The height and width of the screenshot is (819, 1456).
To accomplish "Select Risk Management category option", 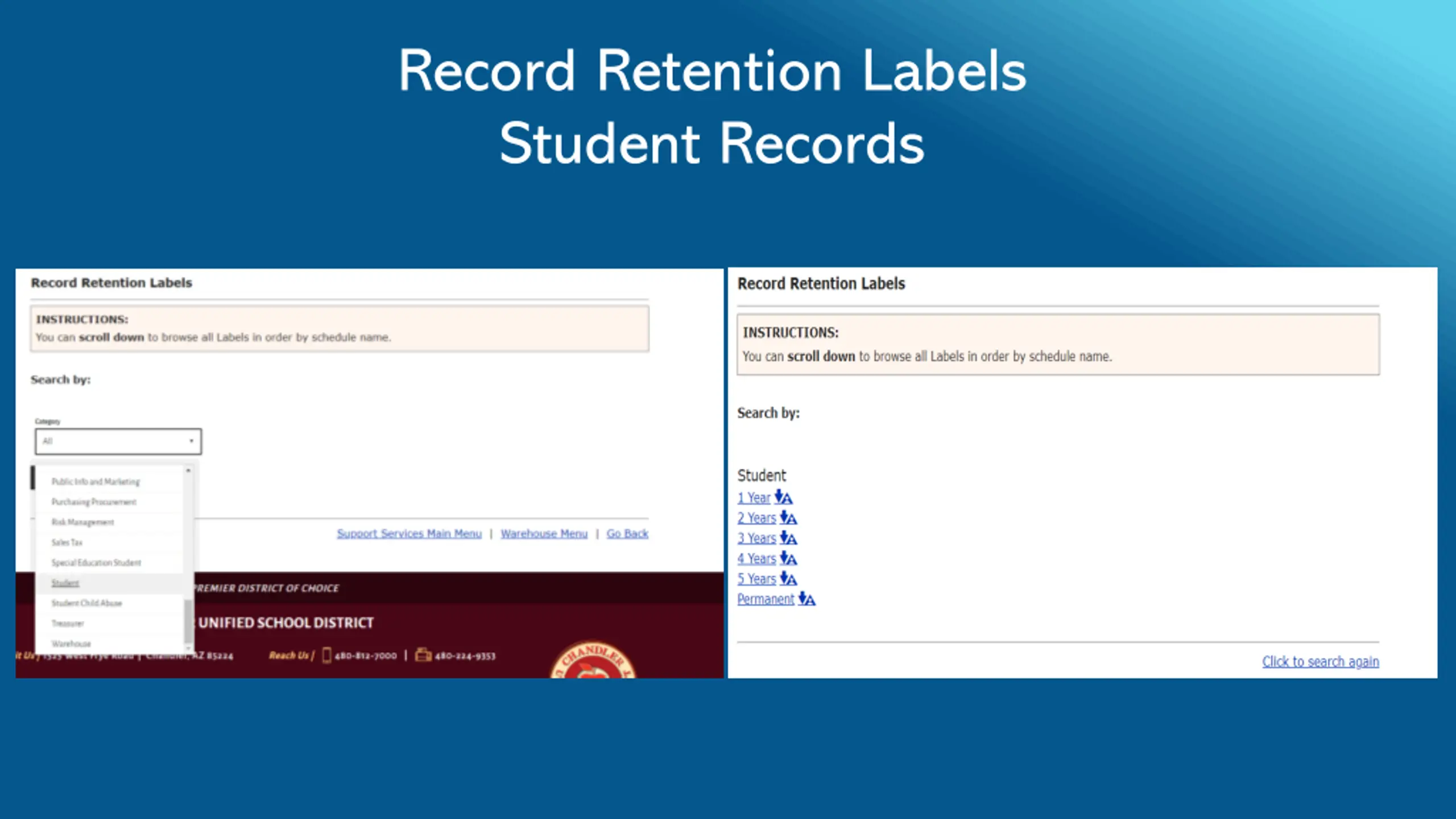I will (x=82, y=522).
